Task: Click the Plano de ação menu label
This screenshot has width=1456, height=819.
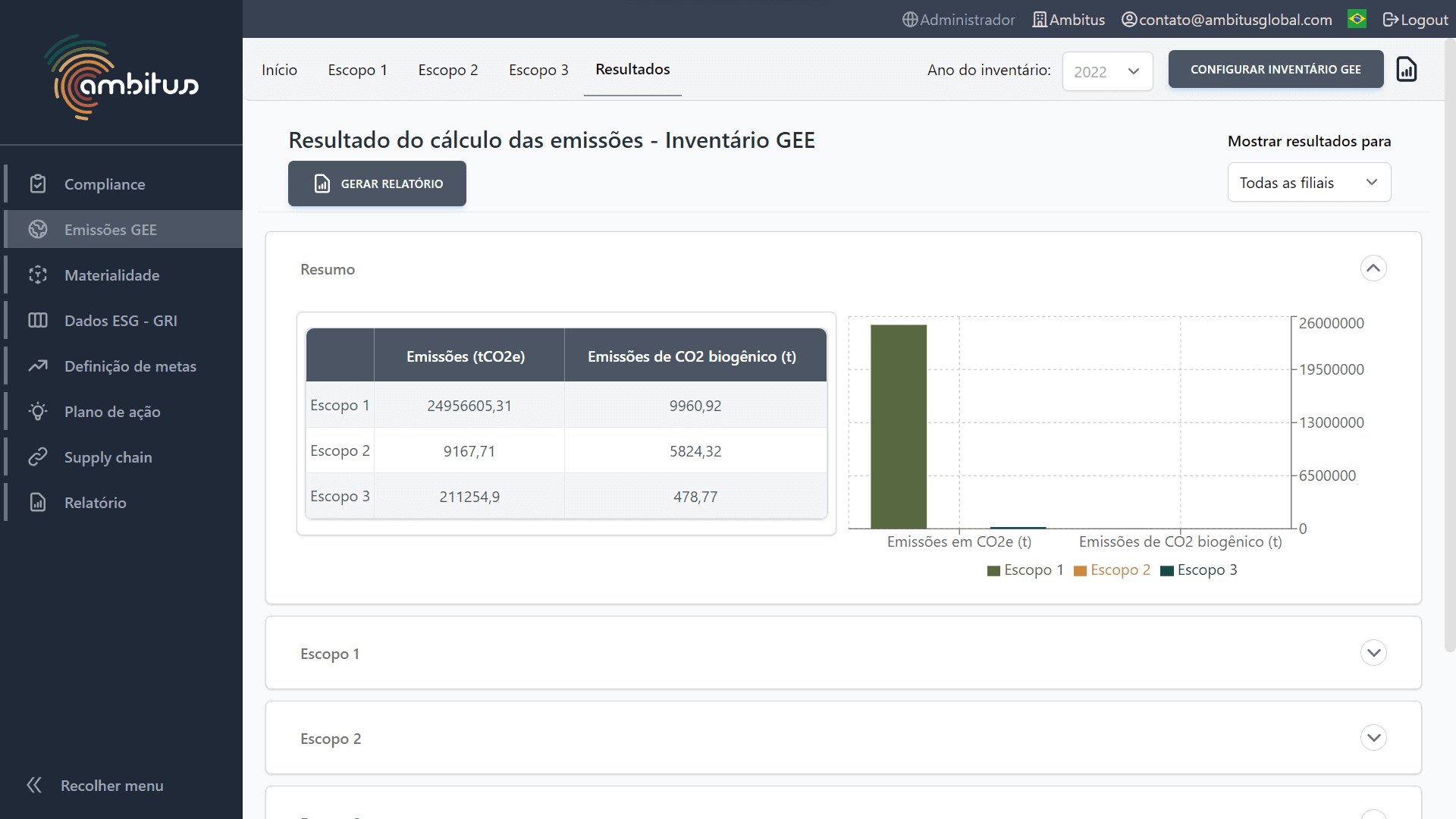Action: click(x=112, y=412)
